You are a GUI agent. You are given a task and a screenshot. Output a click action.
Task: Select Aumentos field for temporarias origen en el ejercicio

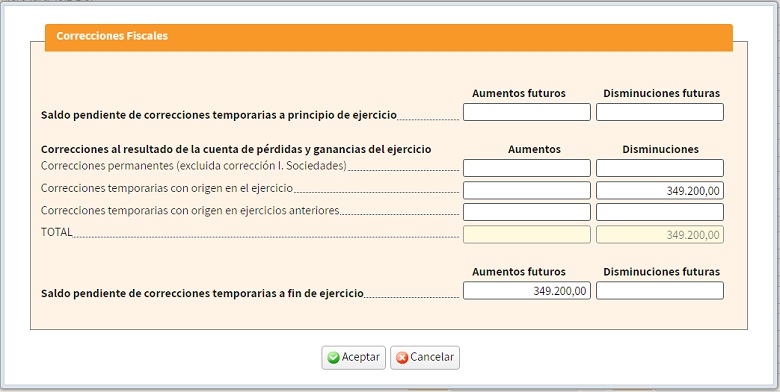tap(527, 190)
